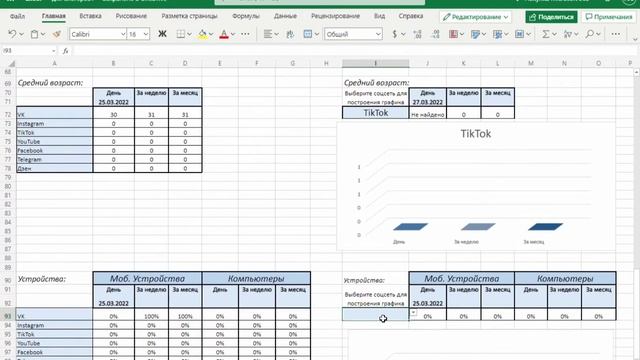This screenshot has width=640, height=360.
Task: Click the Paste clipboard icon
Action: click(34, 34)
